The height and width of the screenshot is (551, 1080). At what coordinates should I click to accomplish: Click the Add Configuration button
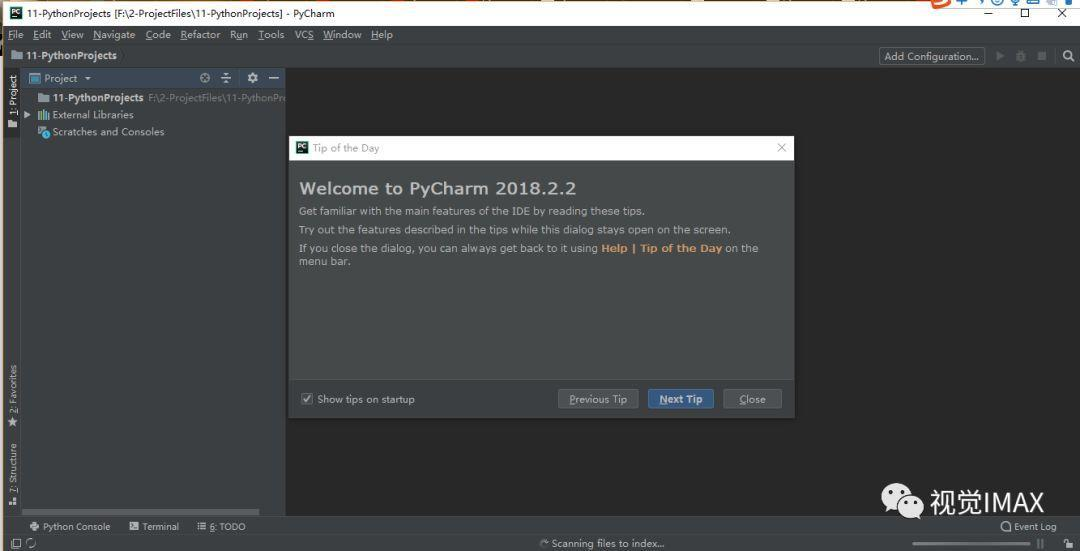[931, 56]
